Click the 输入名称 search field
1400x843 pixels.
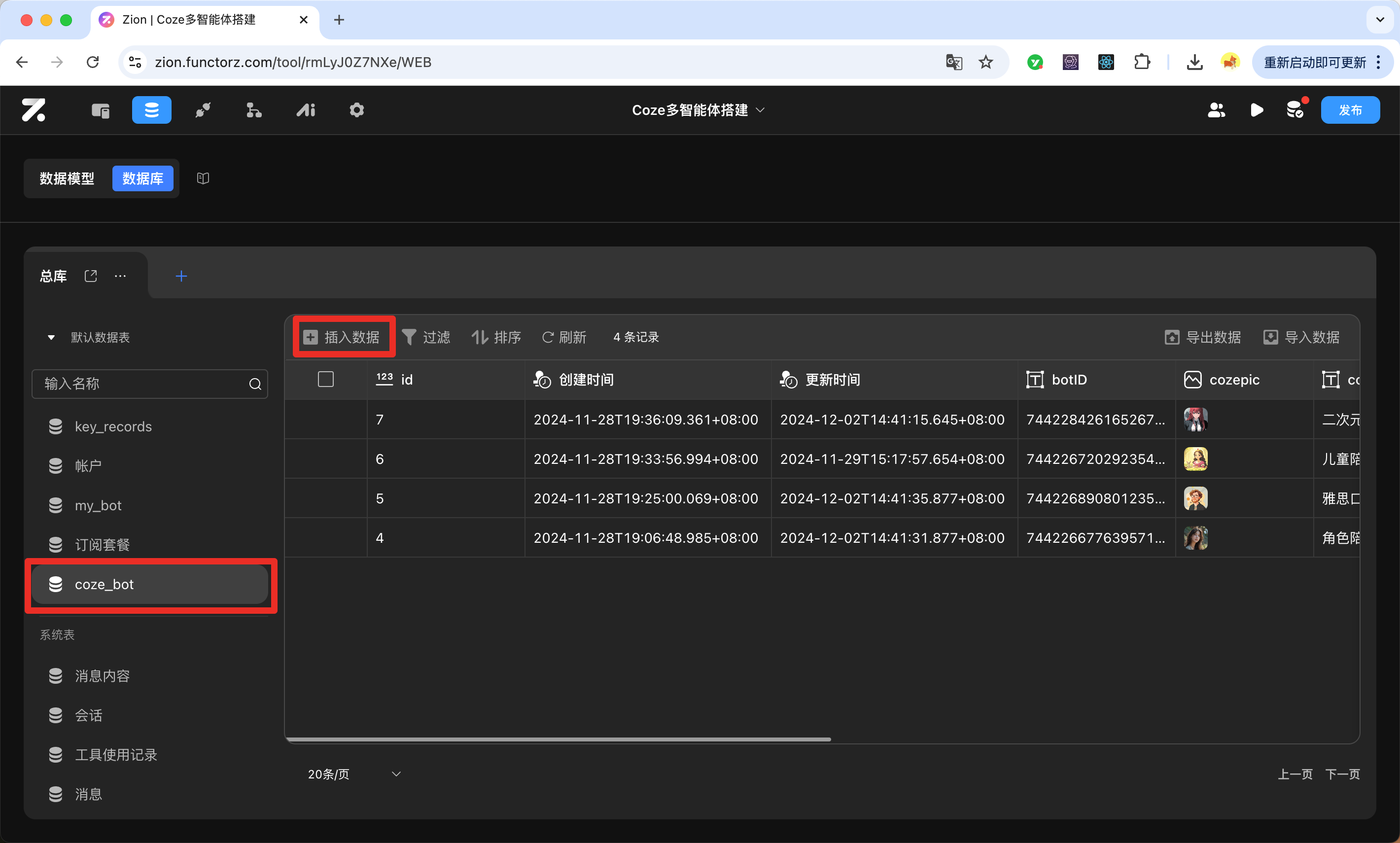150,384
